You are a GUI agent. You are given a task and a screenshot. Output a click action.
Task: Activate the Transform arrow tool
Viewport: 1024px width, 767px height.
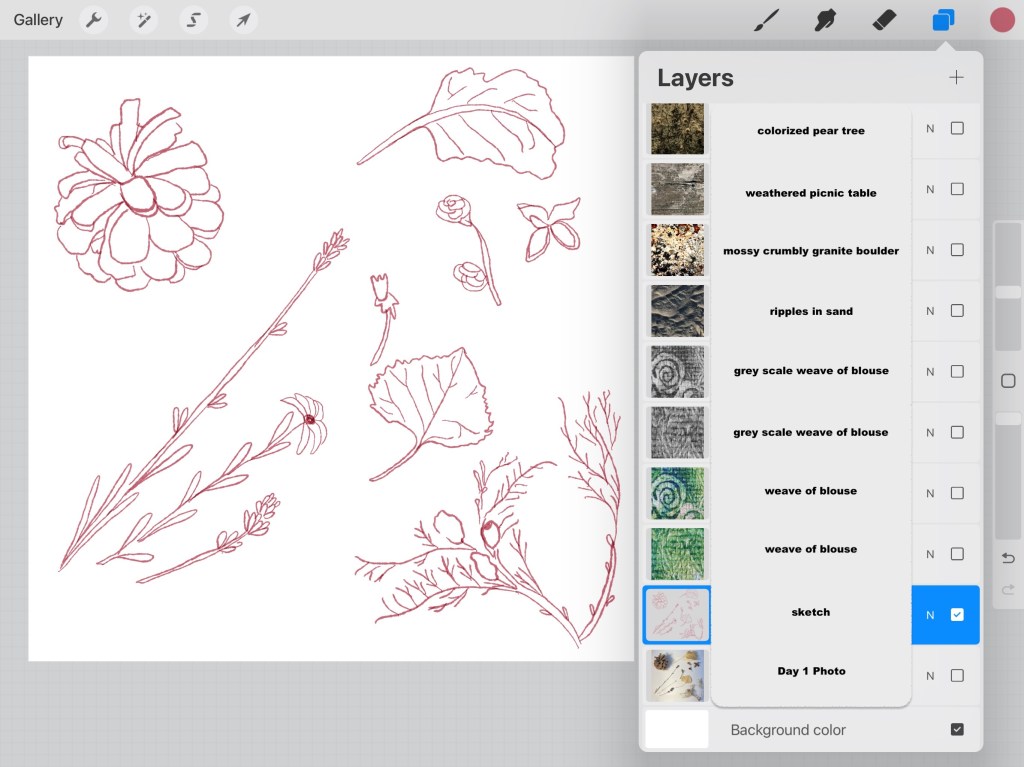click(x=243, y=20)
